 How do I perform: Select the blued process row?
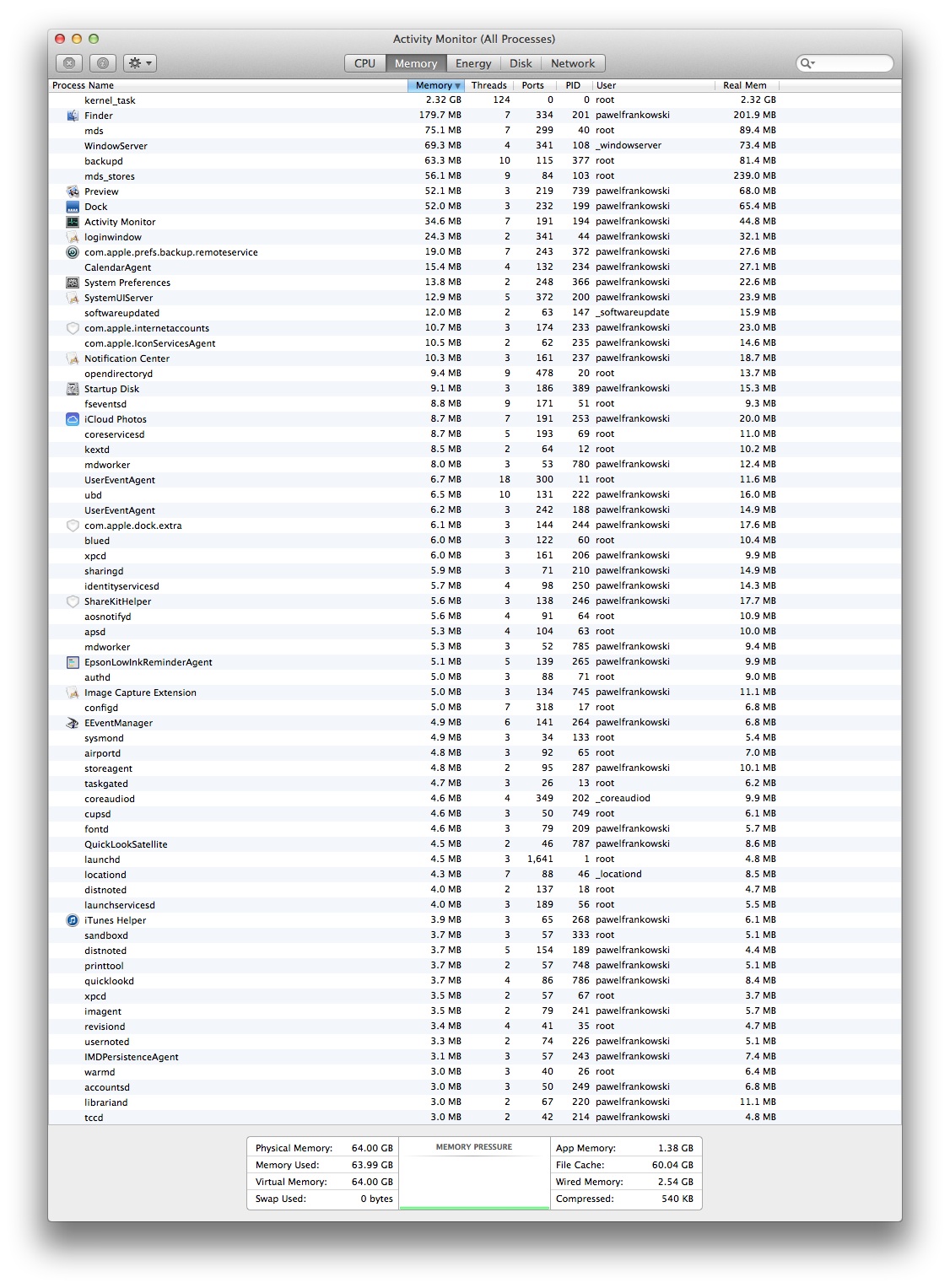pos(475,541)
